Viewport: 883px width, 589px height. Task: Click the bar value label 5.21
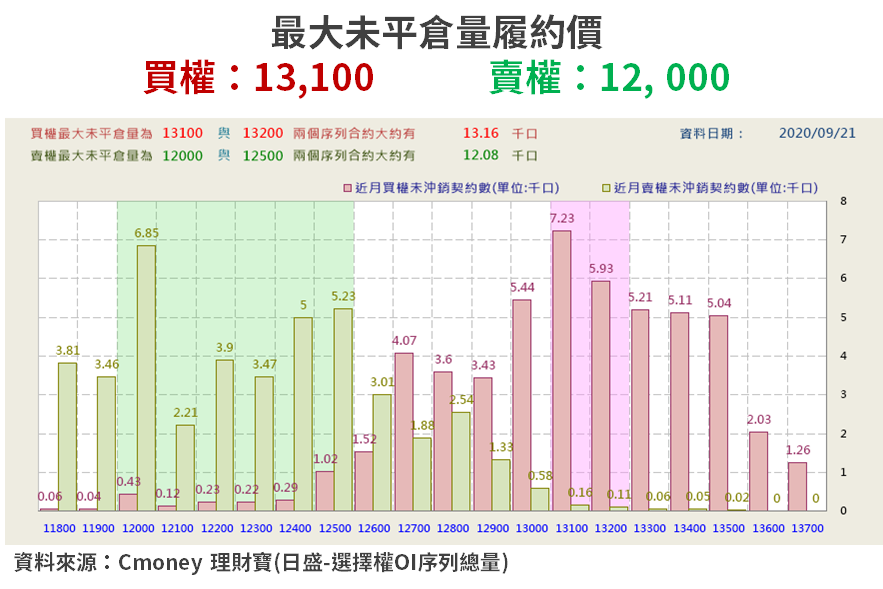(640, 297)
